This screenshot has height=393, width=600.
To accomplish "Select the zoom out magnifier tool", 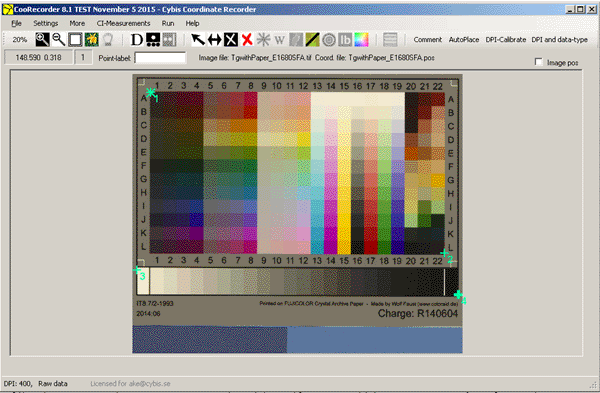I will pyautogui.click(x=59, y=39).
